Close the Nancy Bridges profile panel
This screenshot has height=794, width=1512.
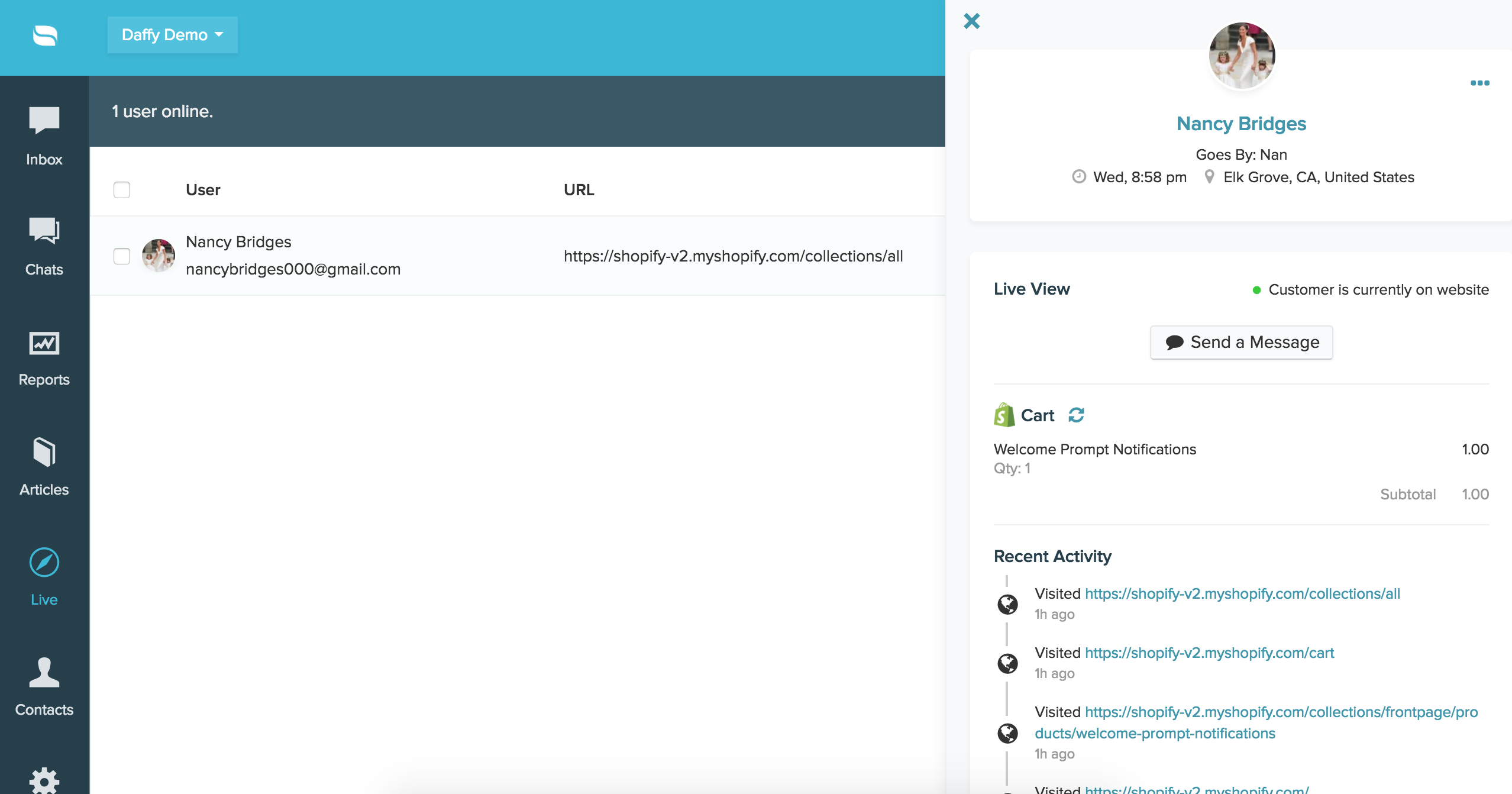[x=972, y=20]
